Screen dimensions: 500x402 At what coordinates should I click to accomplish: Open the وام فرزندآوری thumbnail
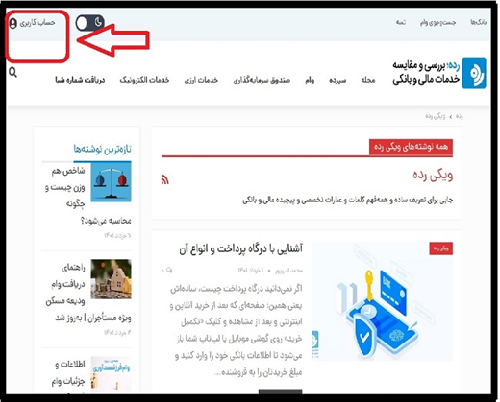coord(111,374)
